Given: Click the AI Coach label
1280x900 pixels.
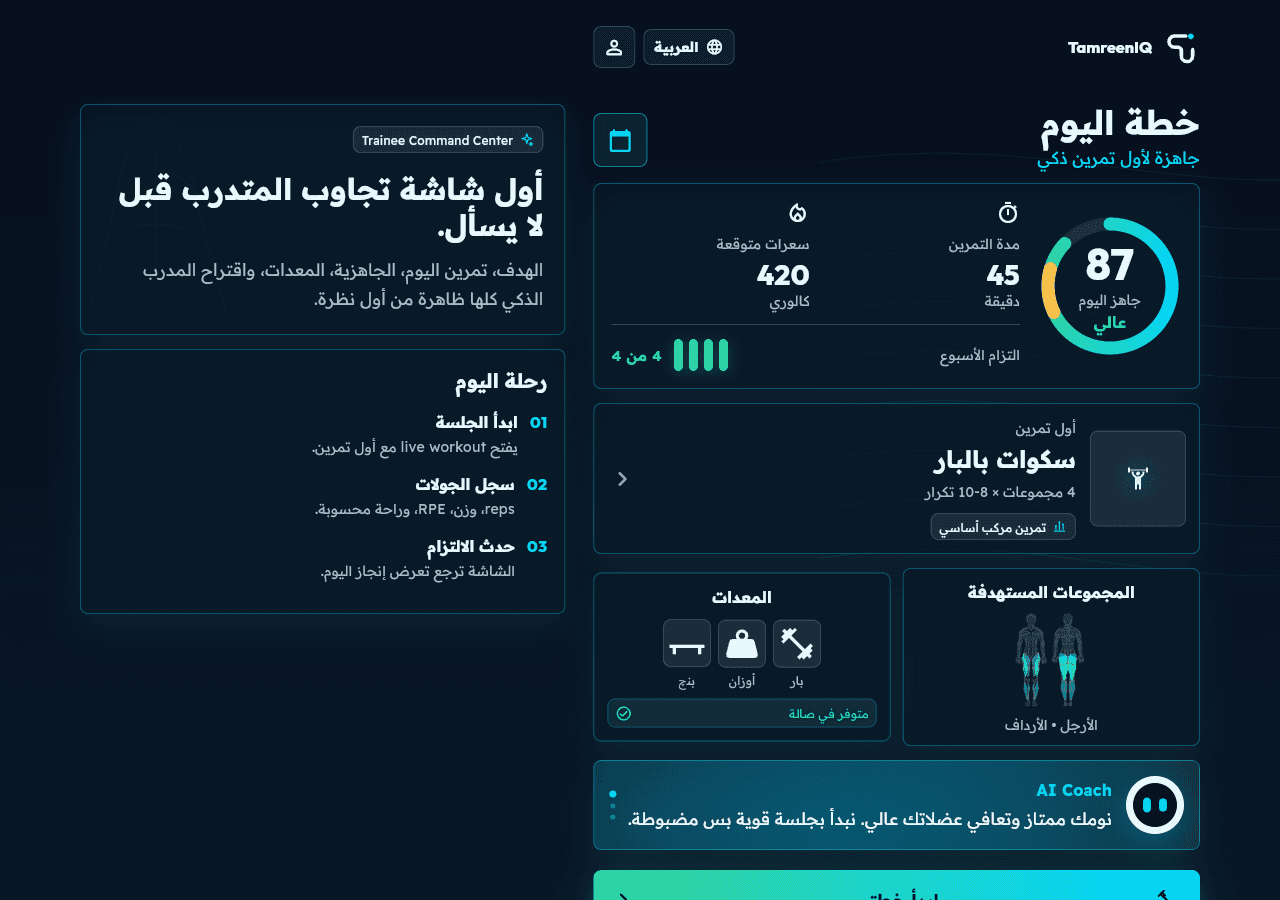Looking at the screenshot, I should [x=1074, y=790].
